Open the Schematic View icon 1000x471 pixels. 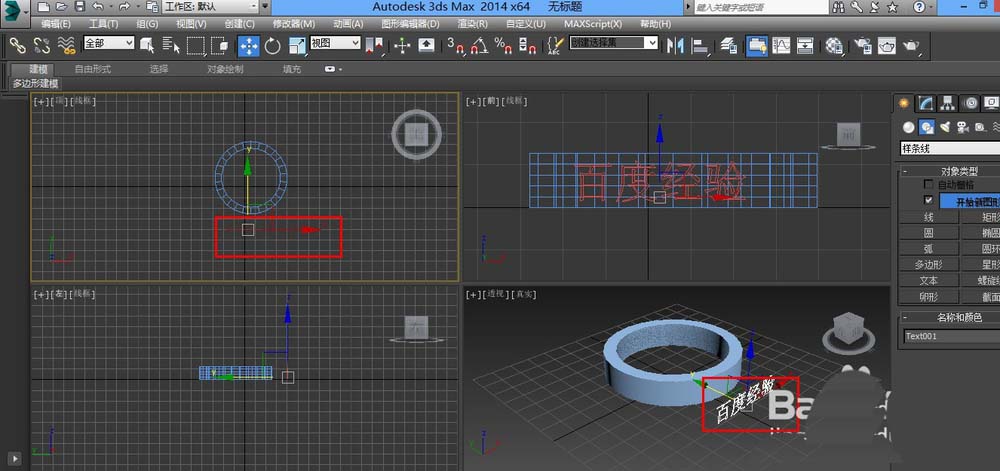pos(805,45)
